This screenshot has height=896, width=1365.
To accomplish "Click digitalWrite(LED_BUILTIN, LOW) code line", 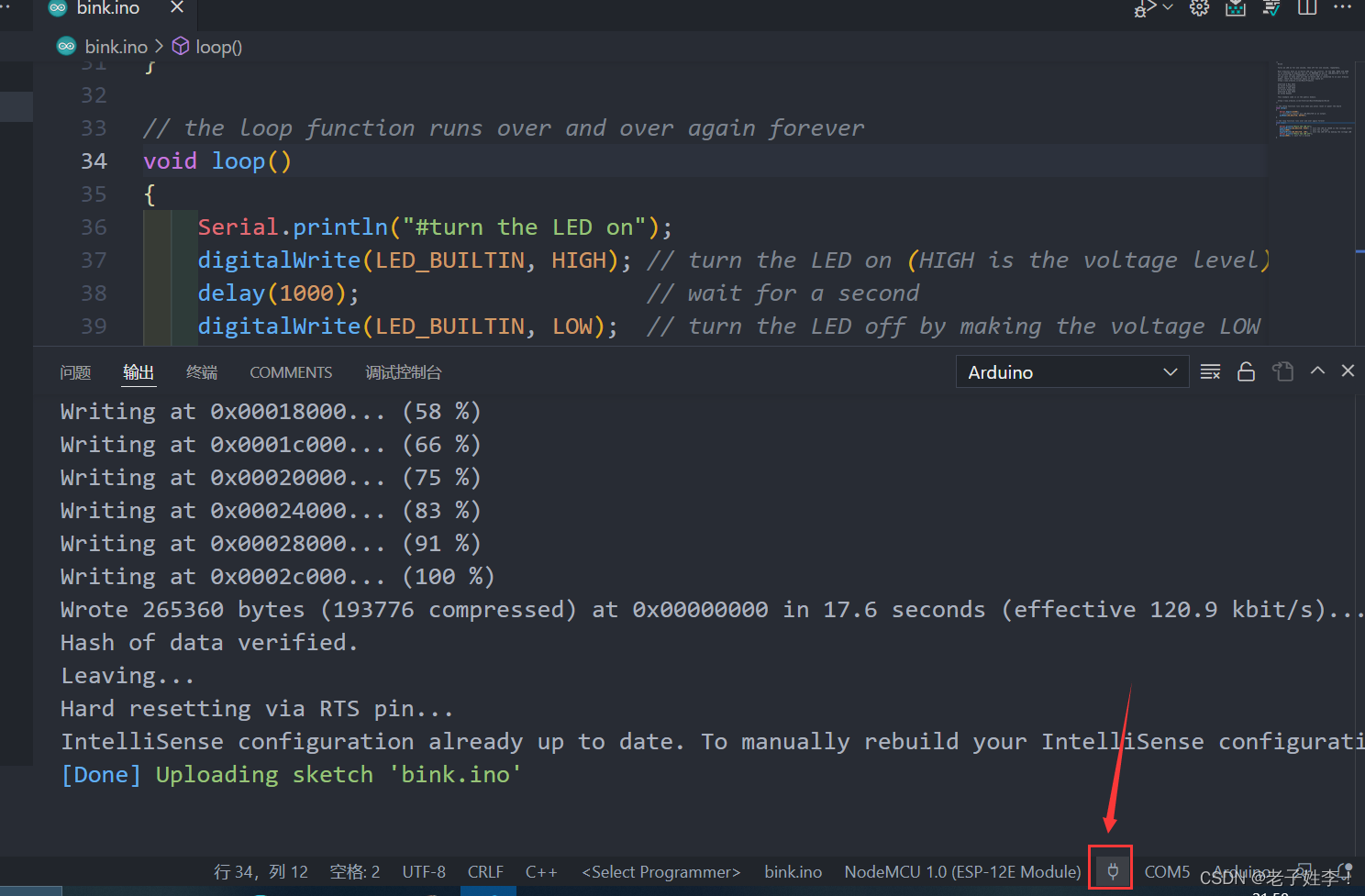I will [408, 326].
